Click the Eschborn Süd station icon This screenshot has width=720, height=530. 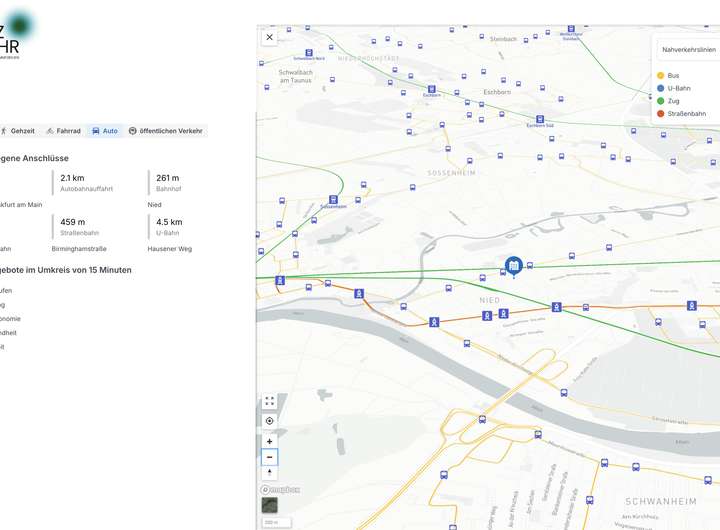pyautogui.click(x=540, y=119)
